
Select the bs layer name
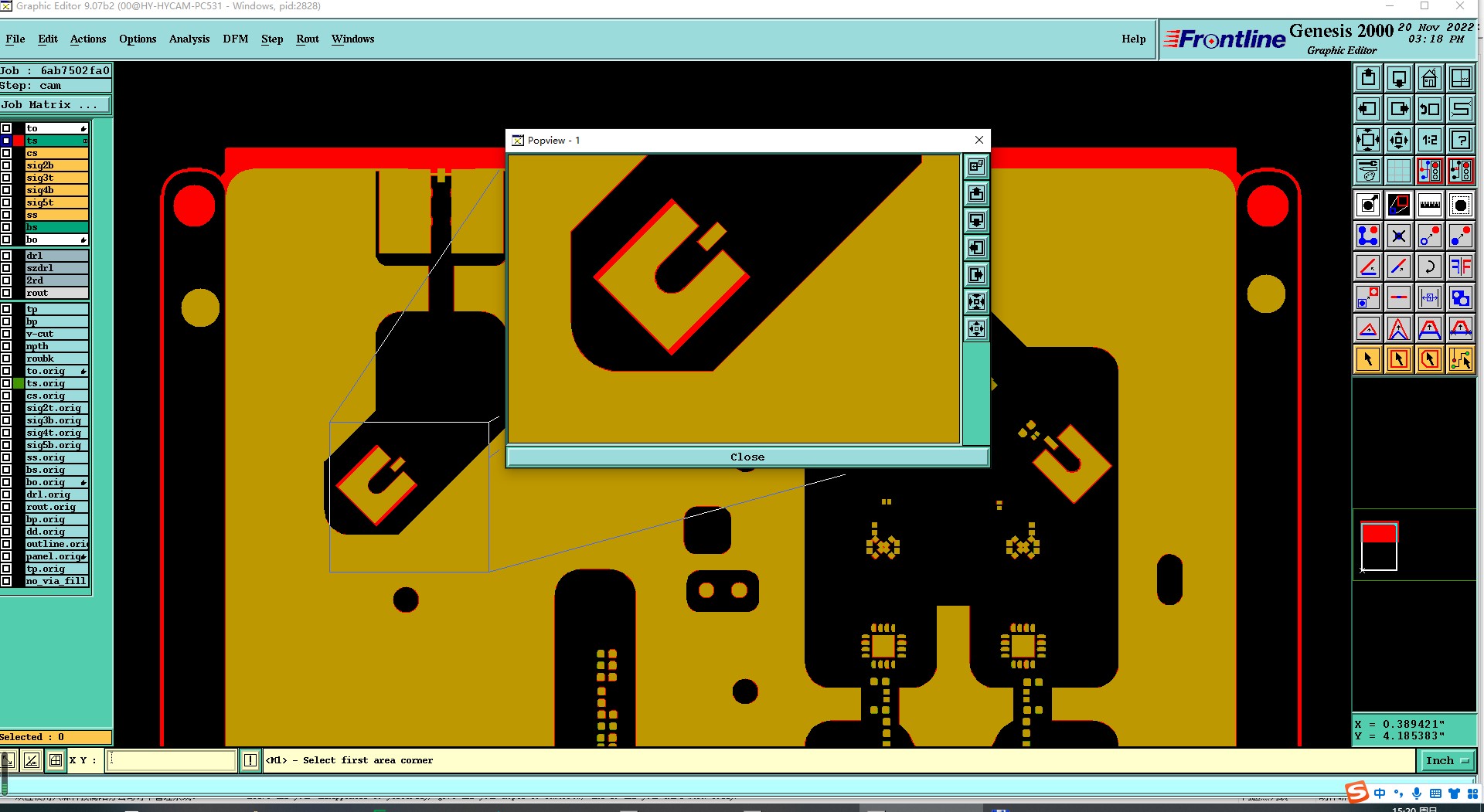(56, 227)
